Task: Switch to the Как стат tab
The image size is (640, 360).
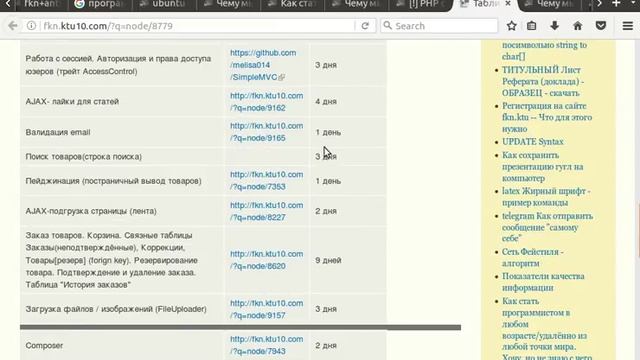Action: click(292, 4)
